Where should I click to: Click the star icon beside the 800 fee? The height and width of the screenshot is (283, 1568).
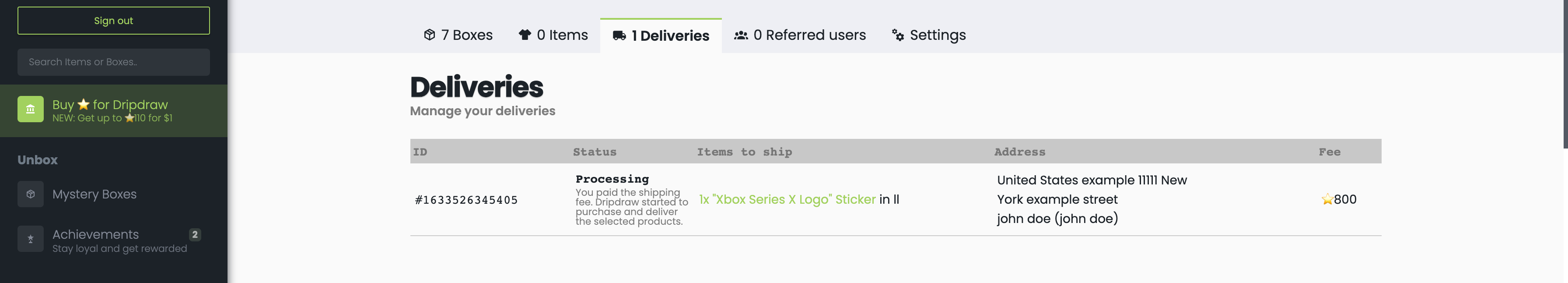tap(1327, 199)
